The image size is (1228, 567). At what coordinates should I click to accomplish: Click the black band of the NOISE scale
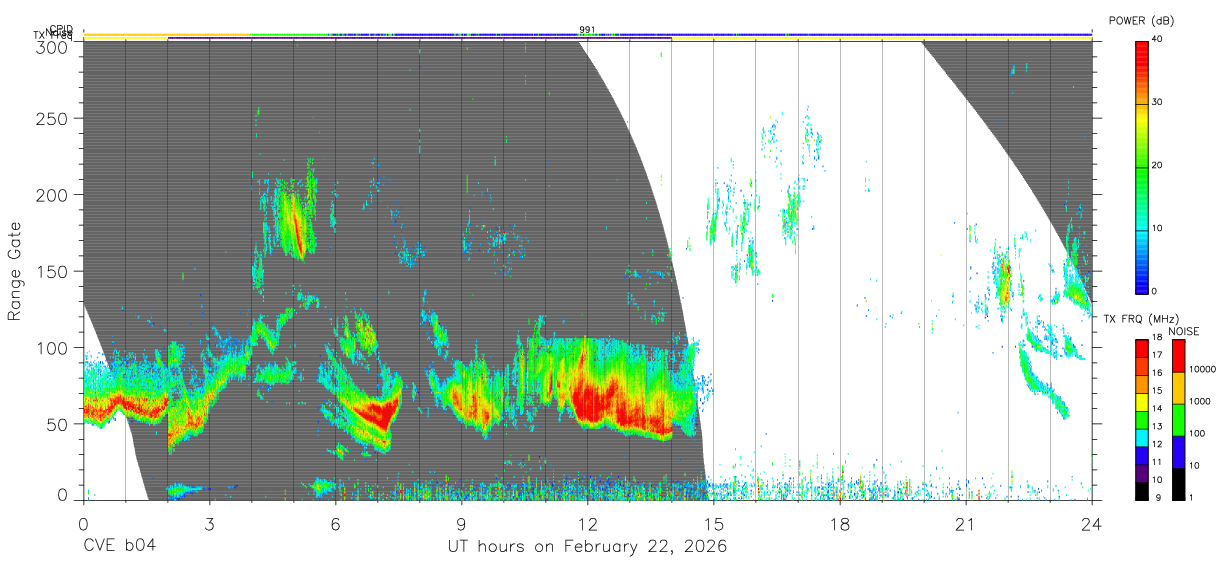click(1178, 484)
